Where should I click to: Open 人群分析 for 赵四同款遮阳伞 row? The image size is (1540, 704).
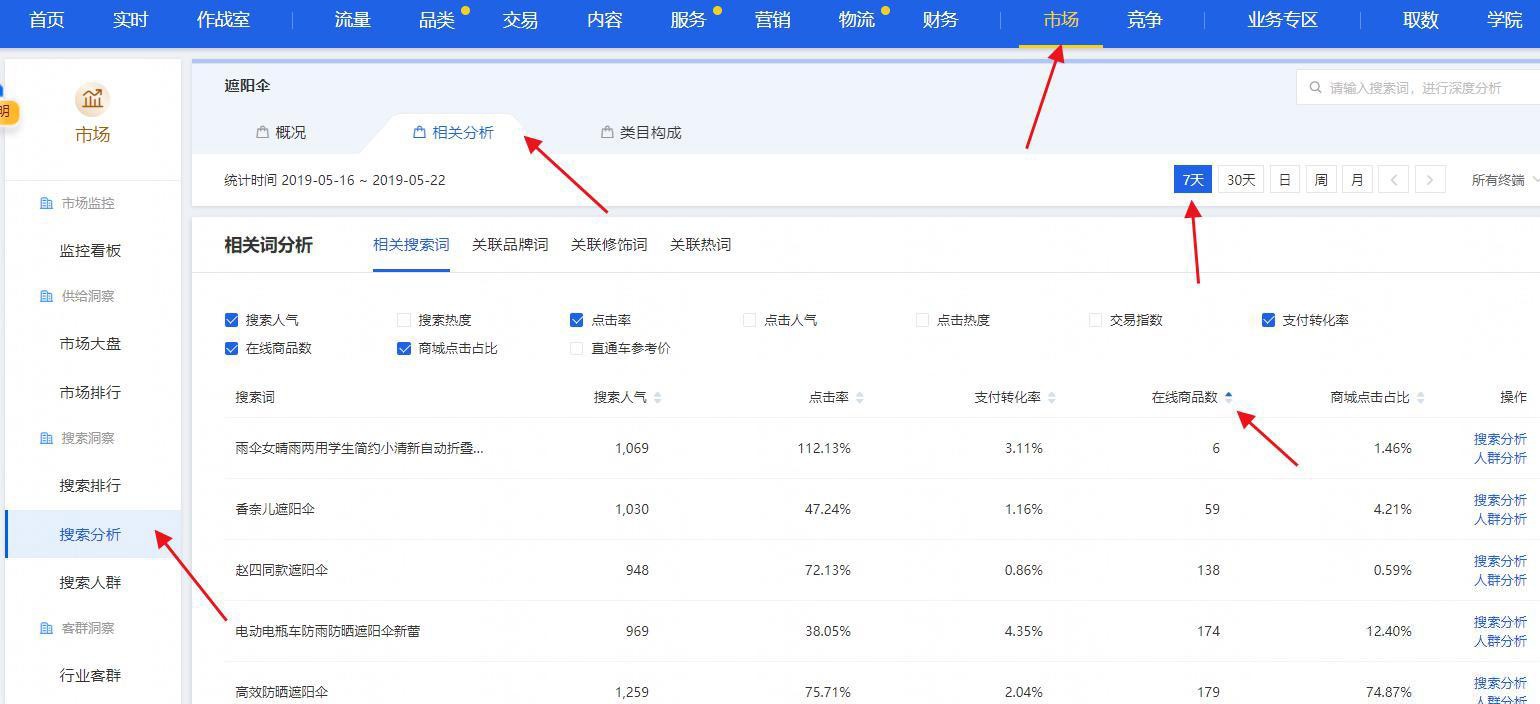(x=1500, y=580)
